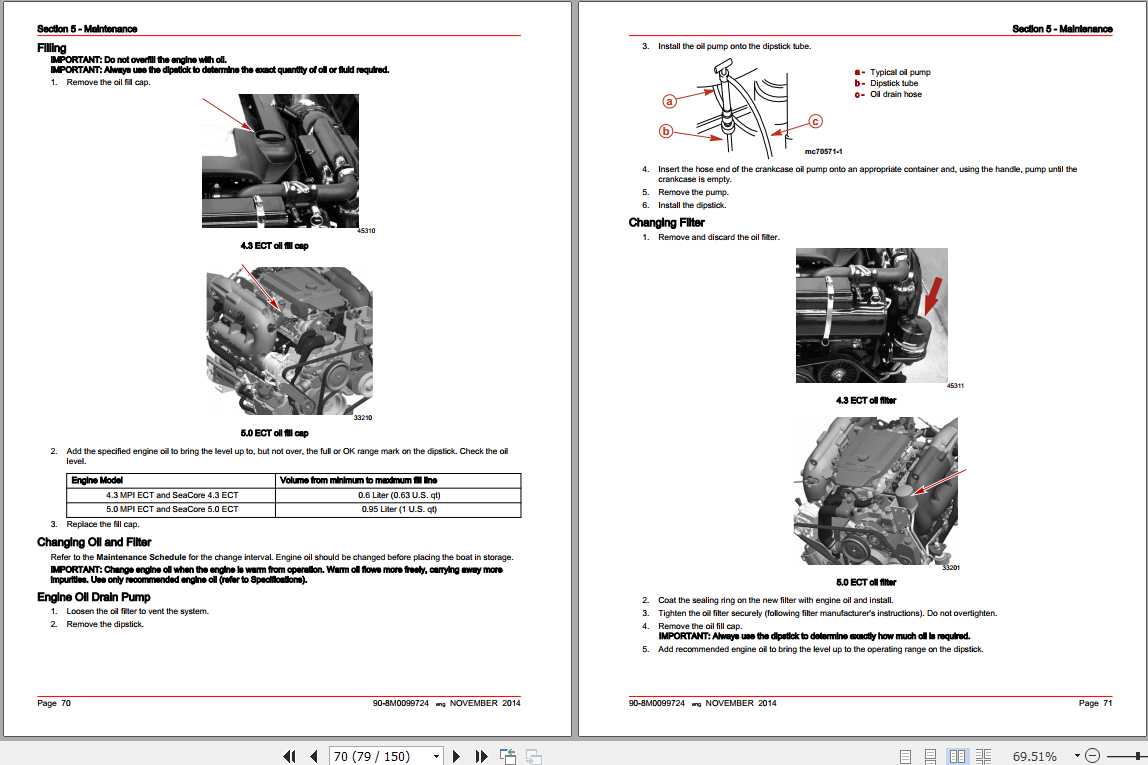Open the page number dropdown list
The width and height of the screenshot is (1148, 765).
[435, 756]
